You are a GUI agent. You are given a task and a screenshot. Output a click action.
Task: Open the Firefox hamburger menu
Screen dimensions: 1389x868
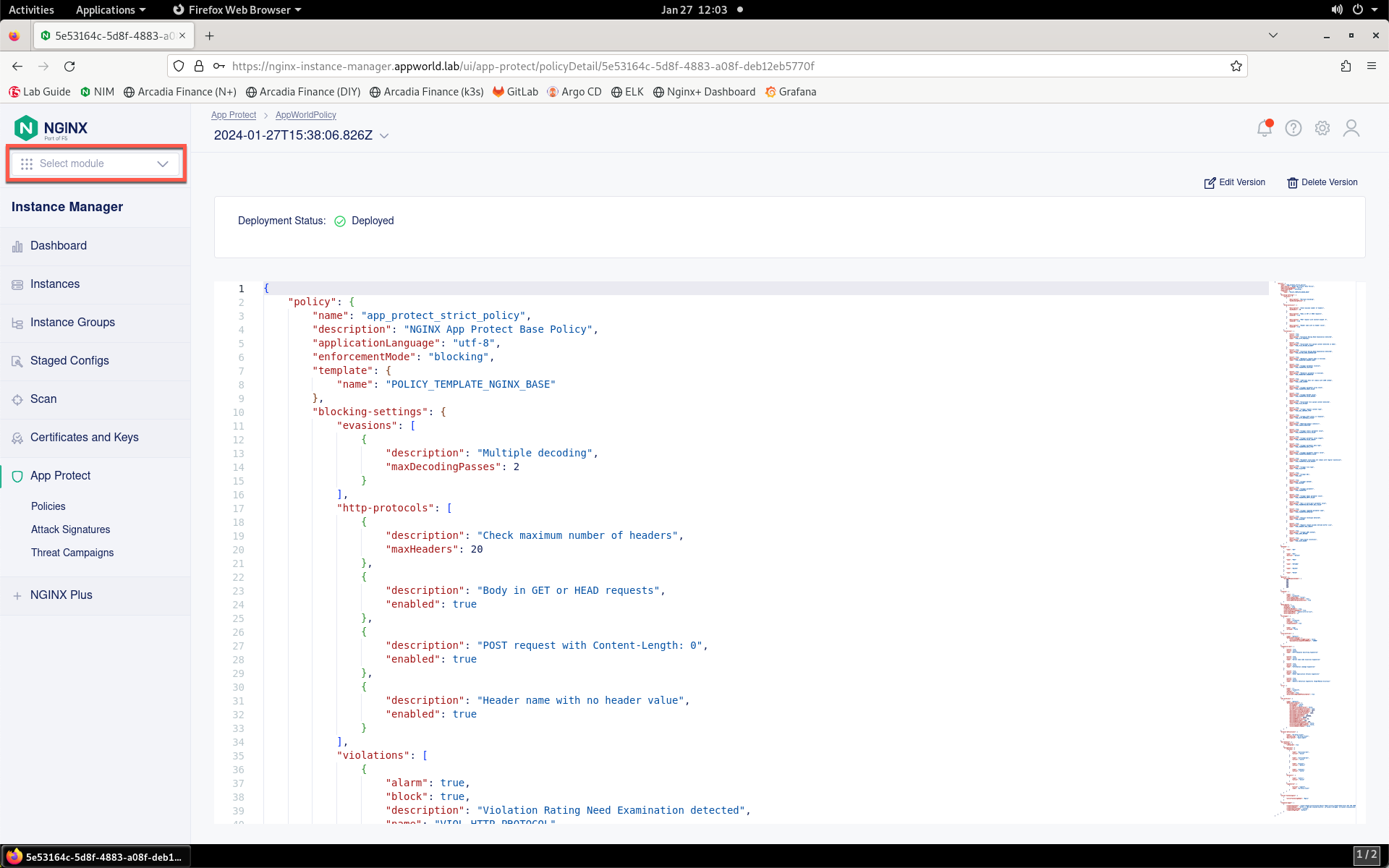tap(1372, 66)
